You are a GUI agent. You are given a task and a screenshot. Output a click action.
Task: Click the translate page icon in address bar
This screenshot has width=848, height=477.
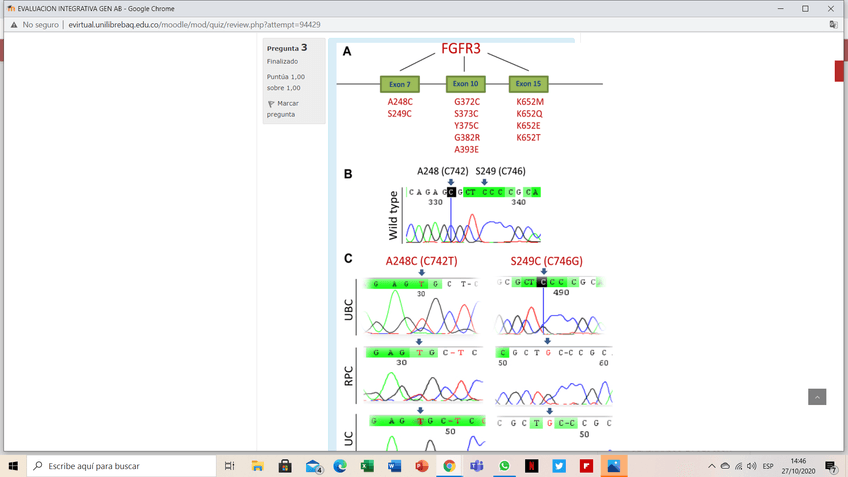coord(833,24)
